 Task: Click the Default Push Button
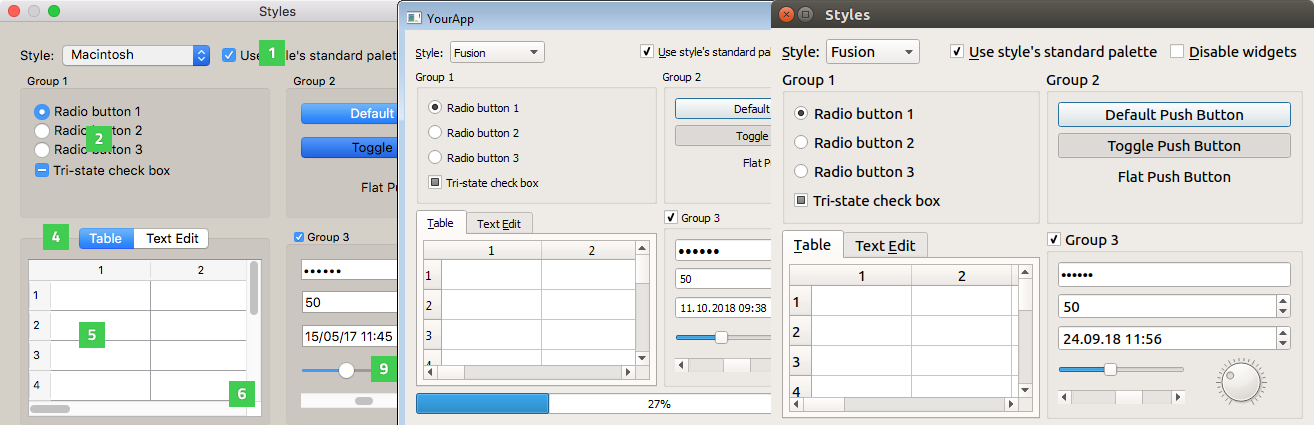[1174, 115]
